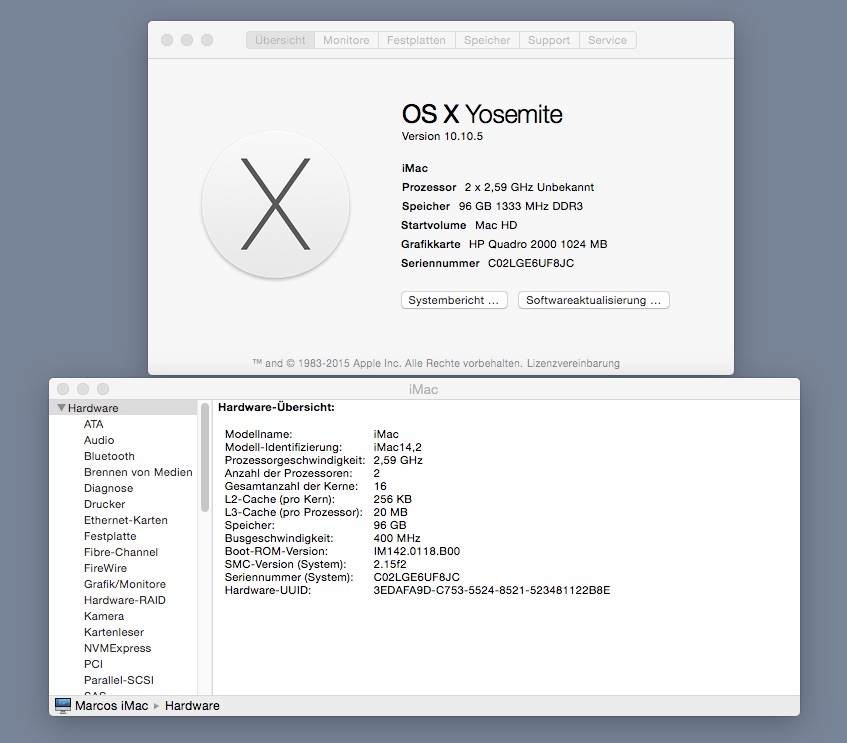
Task: Select Diagnose in the sidebar
Action: coord(109,488)
